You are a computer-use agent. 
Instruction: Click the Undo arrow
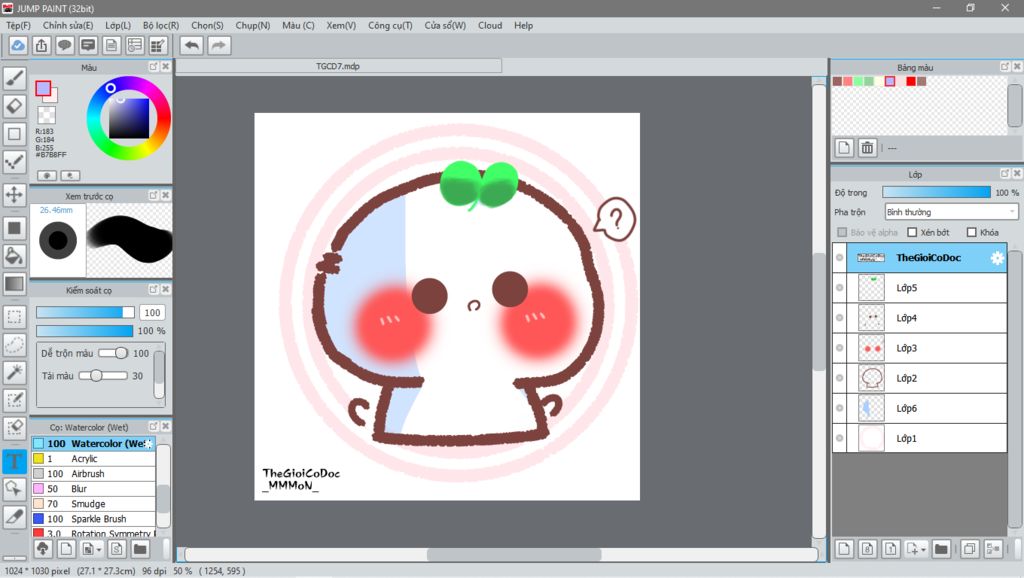click(x=191, y=45)
